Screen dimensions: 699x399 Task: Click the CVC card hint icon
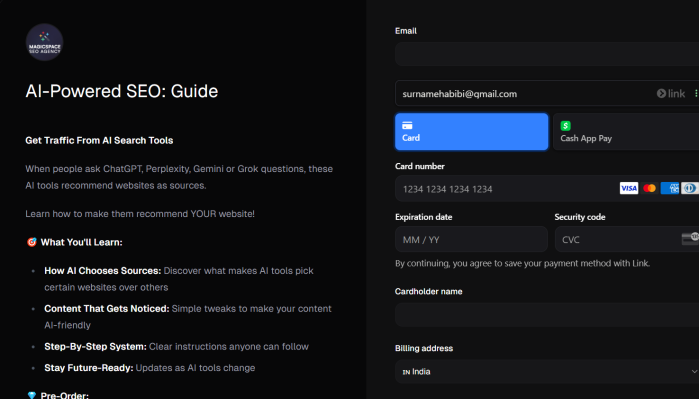pyautogui.click(x=690, y=239)
